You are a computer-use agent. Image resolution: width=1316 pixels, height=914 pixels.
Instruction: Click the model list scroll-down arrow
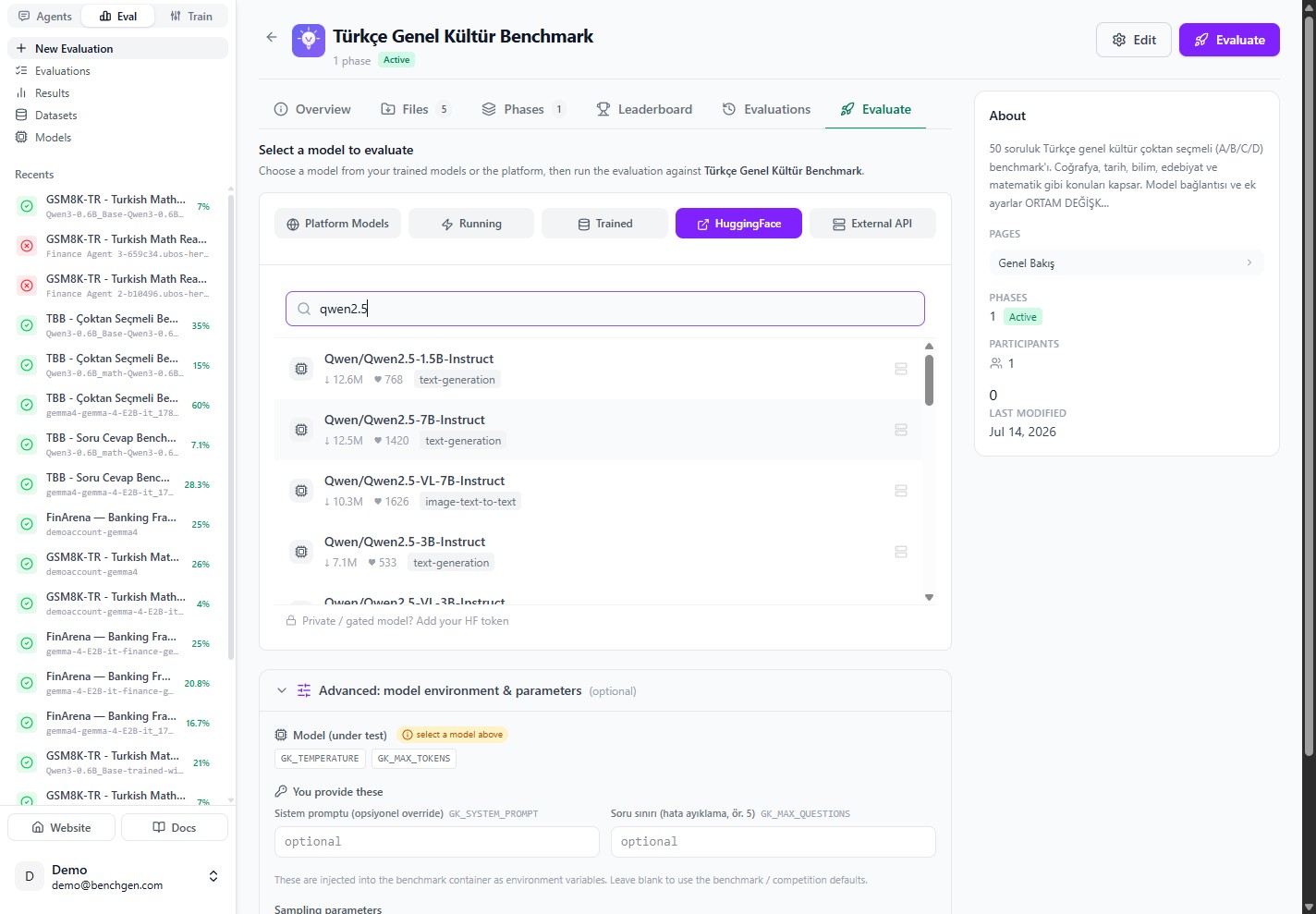point(929,597)
